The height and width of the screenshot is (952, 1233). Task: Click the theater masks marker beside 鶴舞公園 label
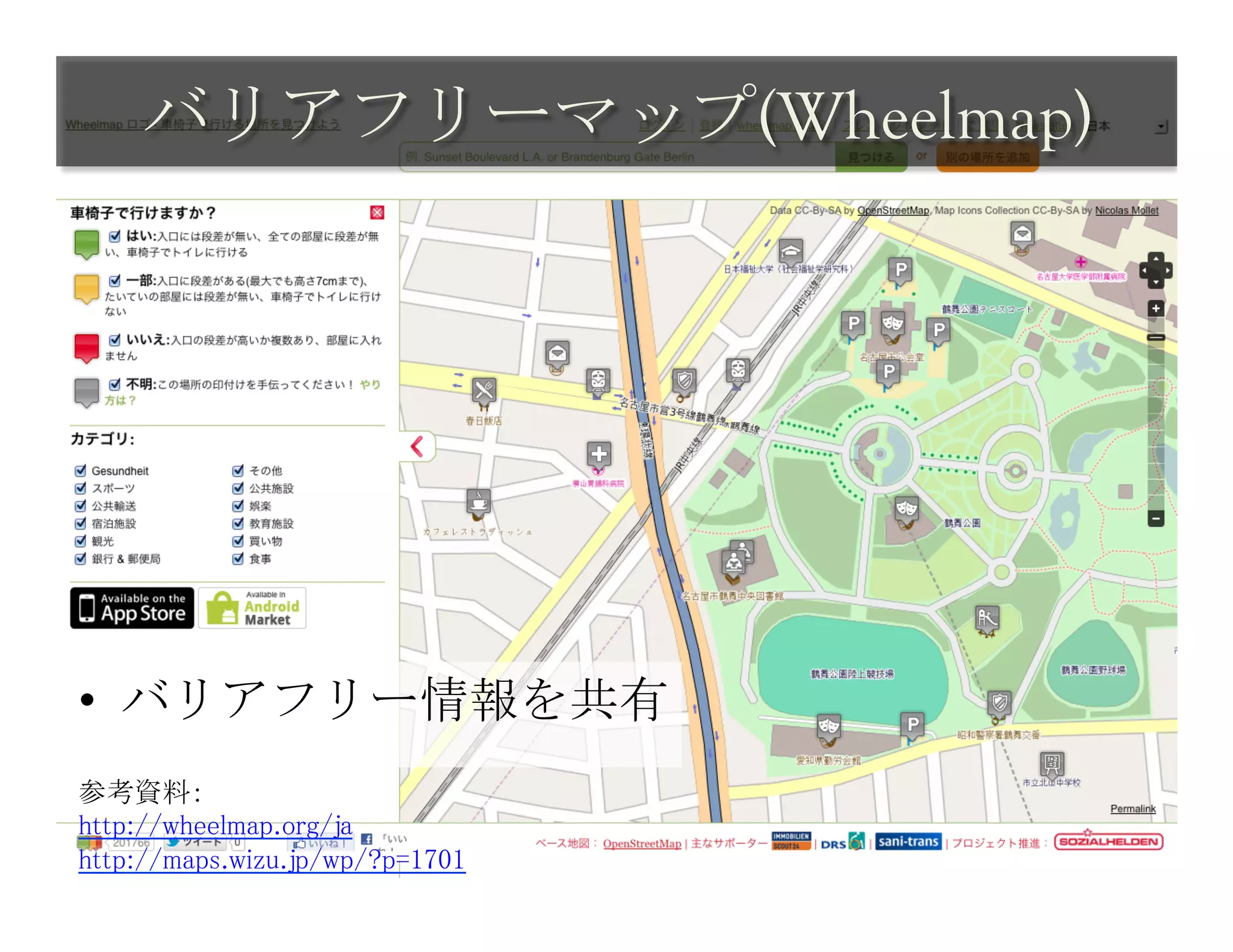906,510
